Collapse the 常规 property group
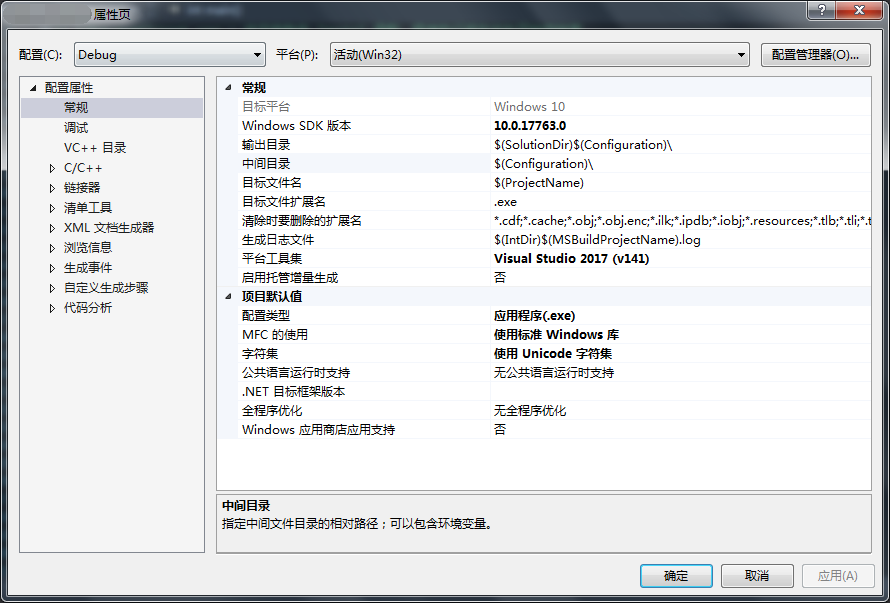This screenshot has width=890, height=603. pos(230,87)
